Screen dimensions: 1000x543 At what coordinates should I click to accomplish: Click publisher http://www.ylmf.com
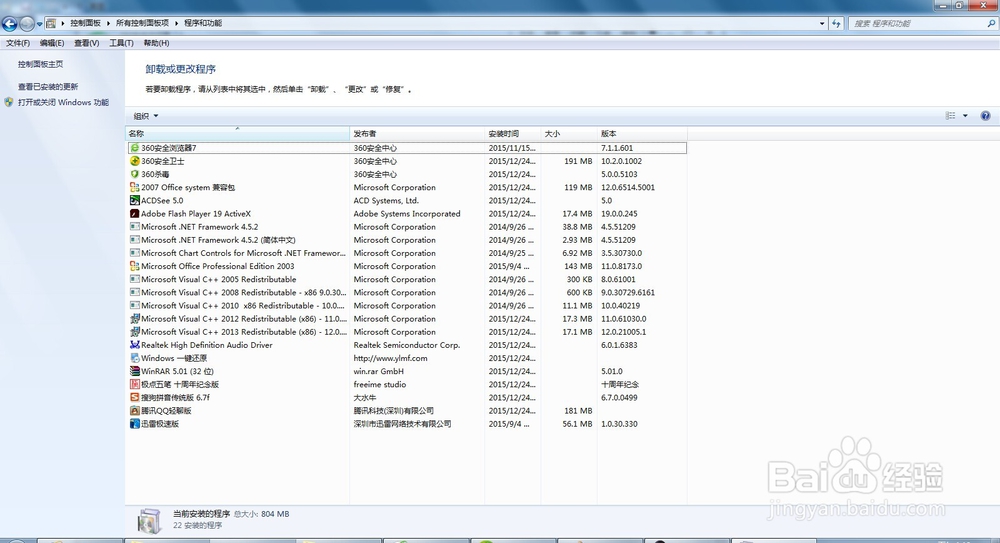tap(390, 358)
